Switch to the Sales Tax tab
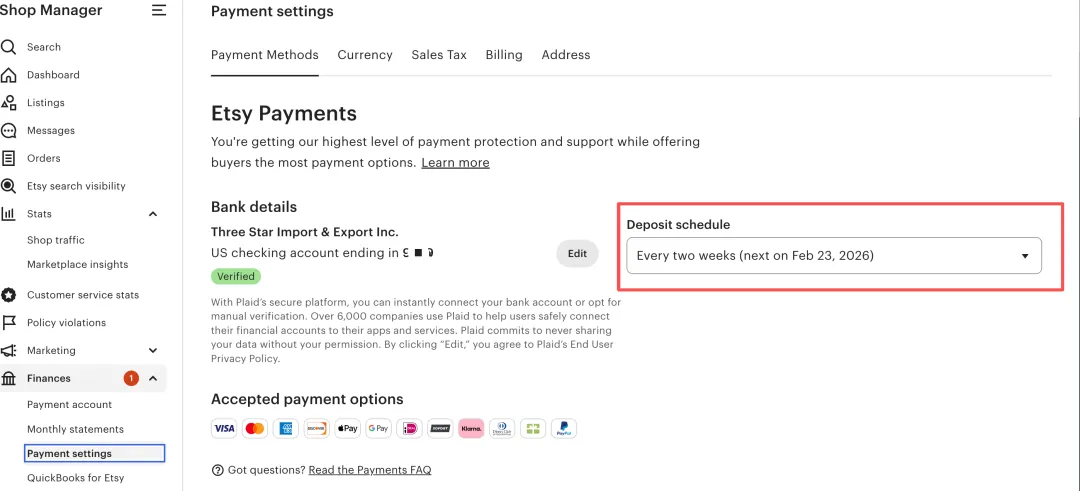The image size is (1080, 491). point(439,55)
